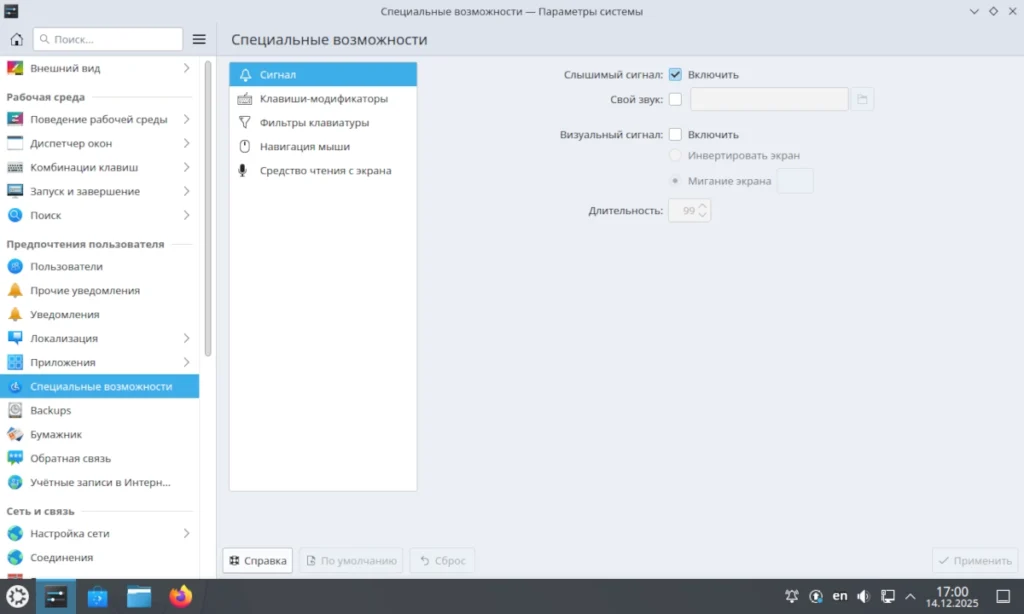Click the custom sound path field
This screenshot has width=1024, height=614.
(x=769, y=99)
